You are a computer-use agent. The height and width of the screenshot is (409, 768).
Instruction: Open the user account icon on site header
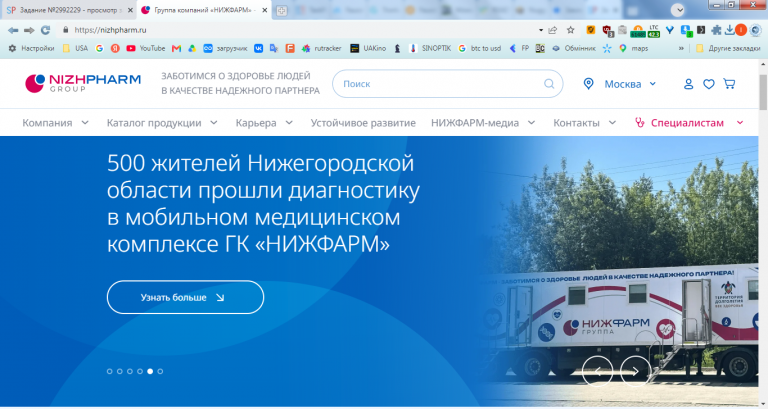tap(688, 84)
